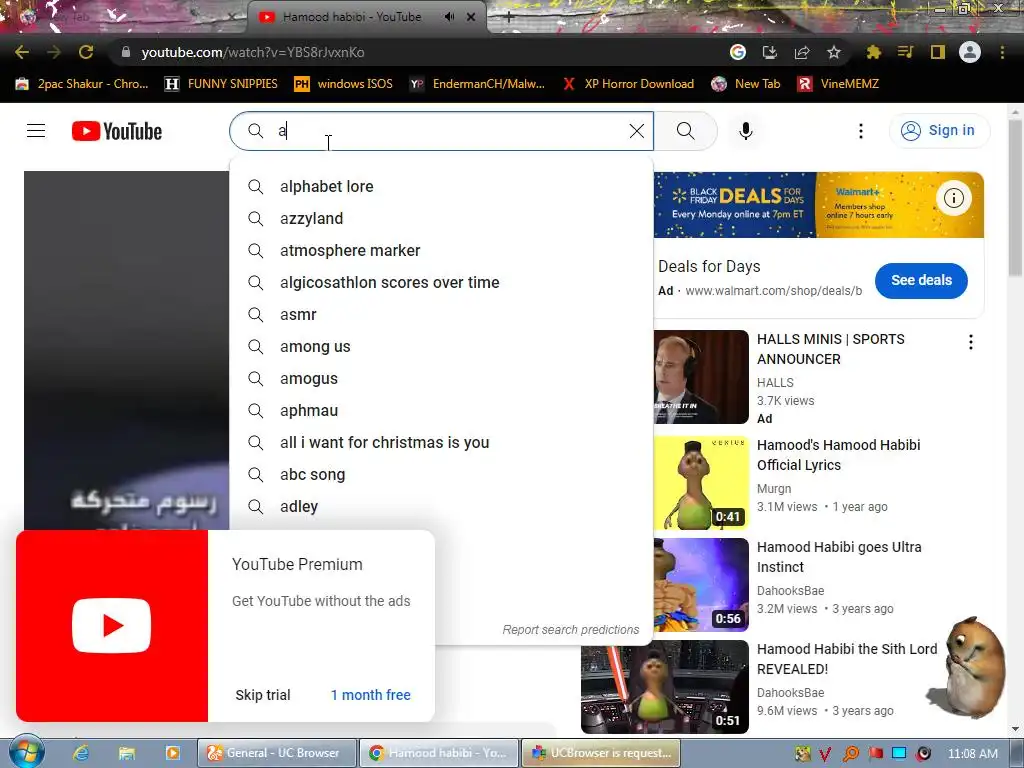Submit search with magnifier button
This screenshot has width=1024, height=768.
pos(686,131)
